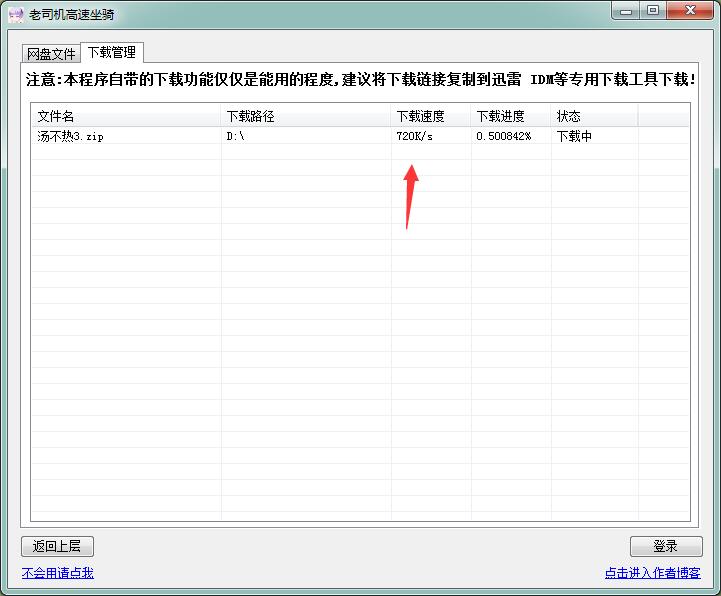721x596 pixels.
Task: Click the 720K/s speed value
Action: 415,136
